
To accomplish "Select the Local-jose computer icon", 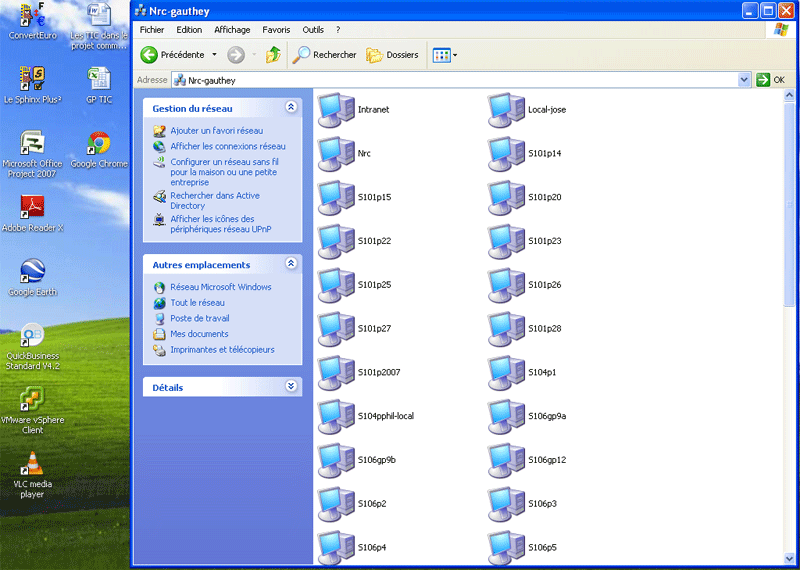I will (507, 110).
